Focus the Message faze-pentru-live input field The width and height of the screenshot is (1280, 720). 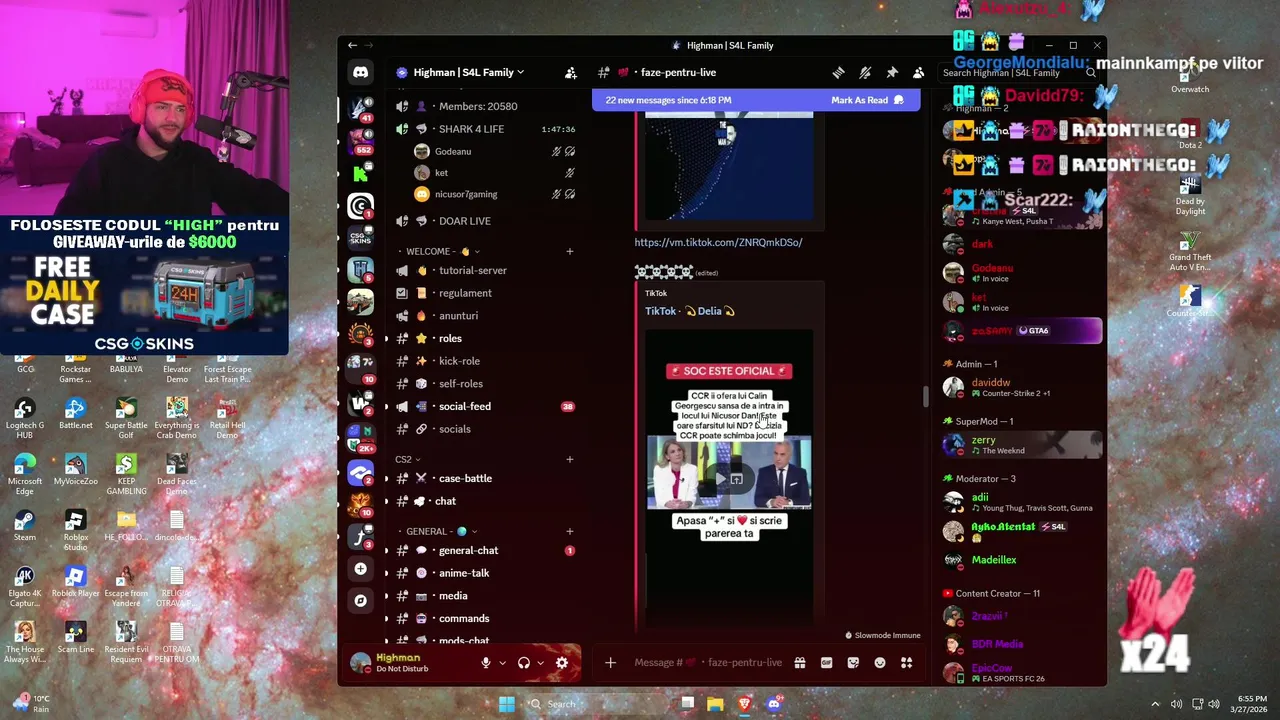tap(708, 662)
